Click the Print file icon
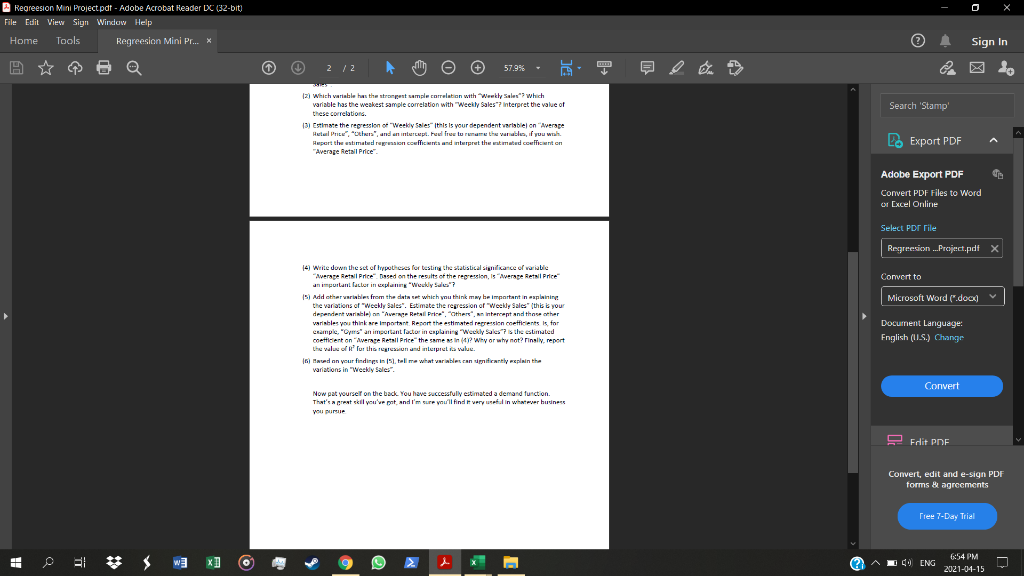 [104, 68]
